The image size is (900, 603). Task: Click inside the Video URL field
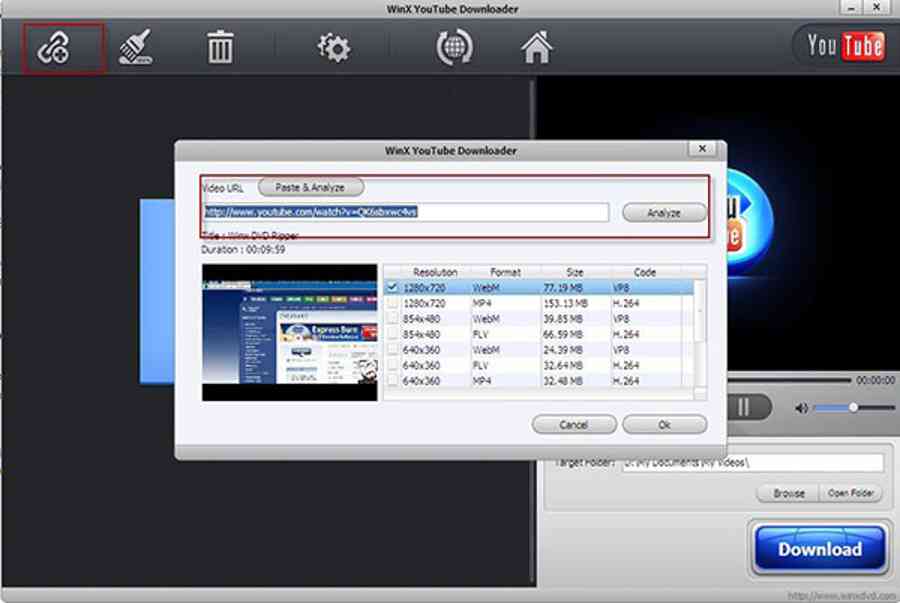405,212
